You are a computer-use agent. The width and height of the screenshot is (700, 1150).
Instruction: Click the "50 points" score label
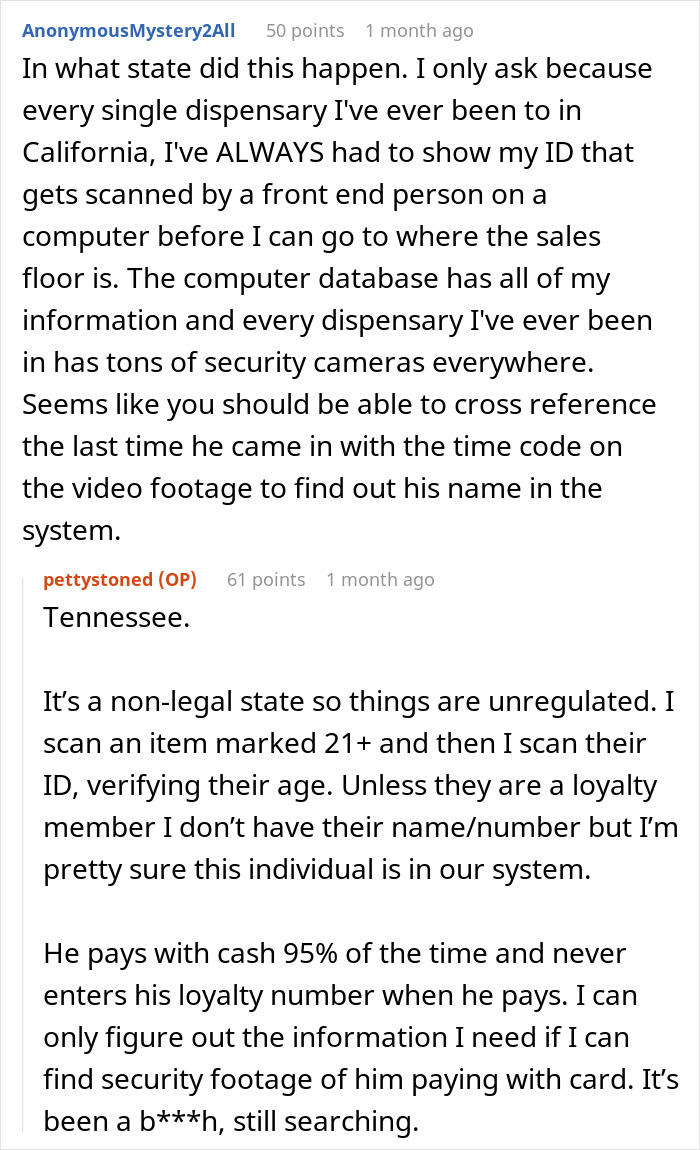click(x=305, y=31)
